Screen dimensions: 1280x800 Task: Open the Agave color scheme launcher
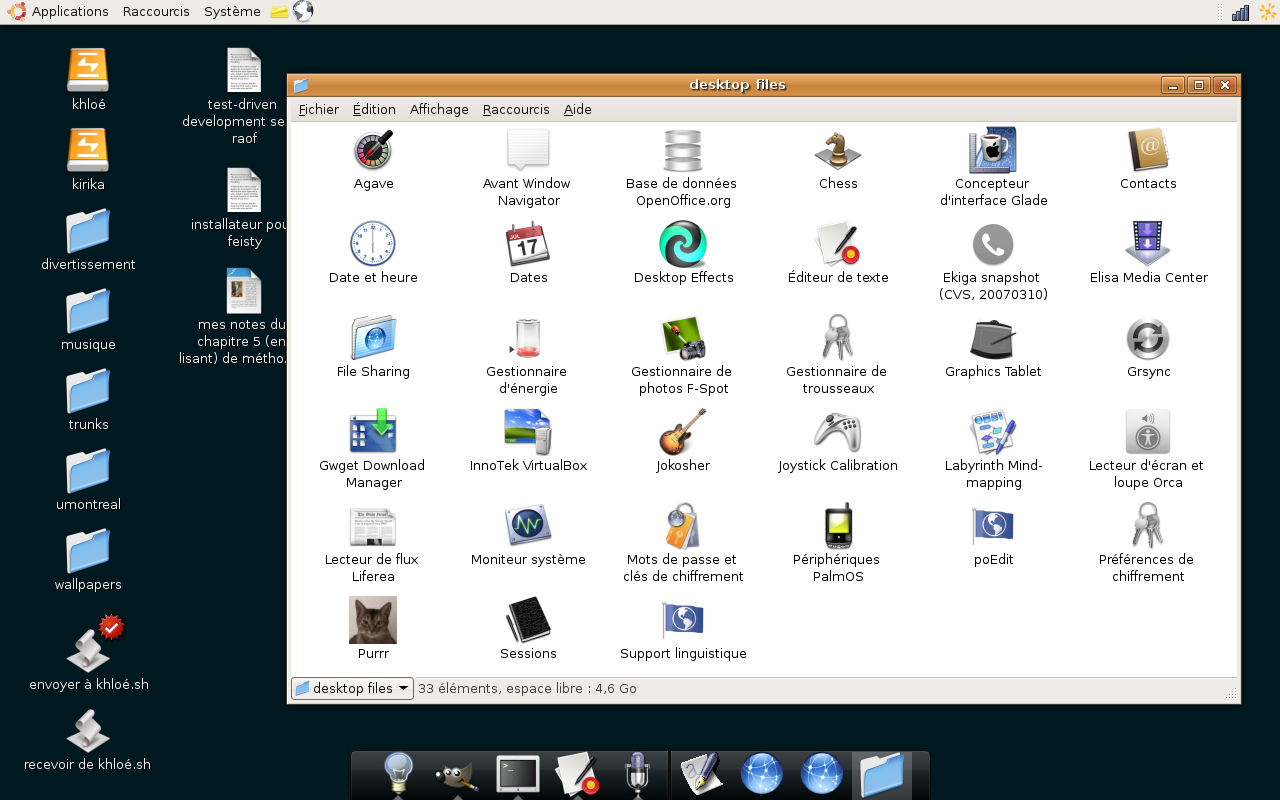[373, 150]
